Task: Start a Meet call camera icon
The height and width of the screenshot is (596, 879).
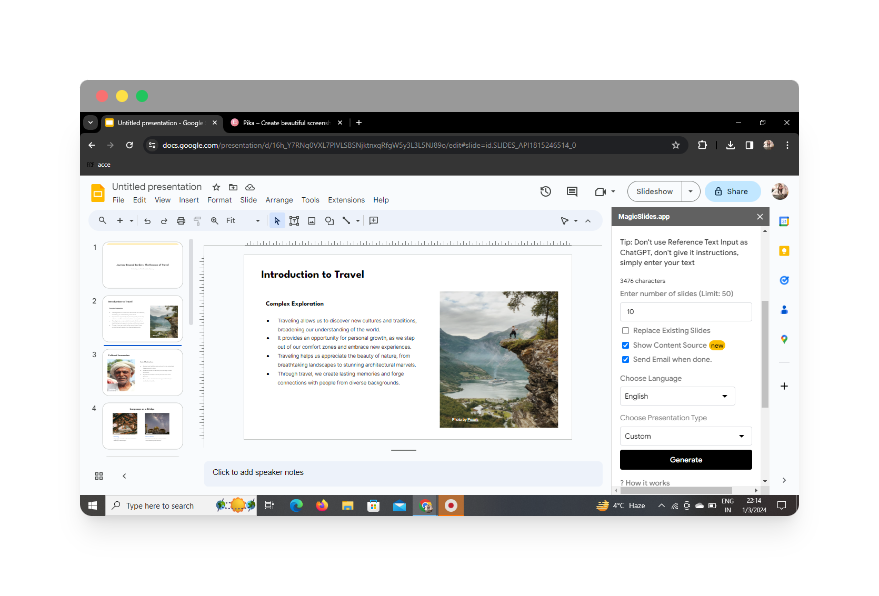Action: [600, 192]
